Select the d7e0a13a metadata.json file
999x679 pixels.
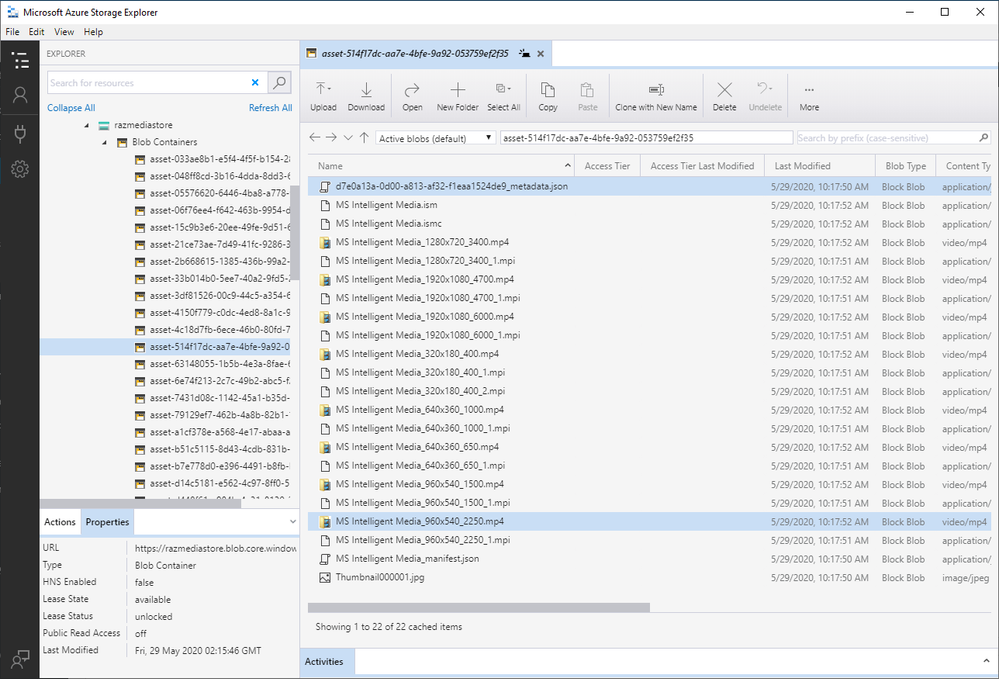(649, 187)
